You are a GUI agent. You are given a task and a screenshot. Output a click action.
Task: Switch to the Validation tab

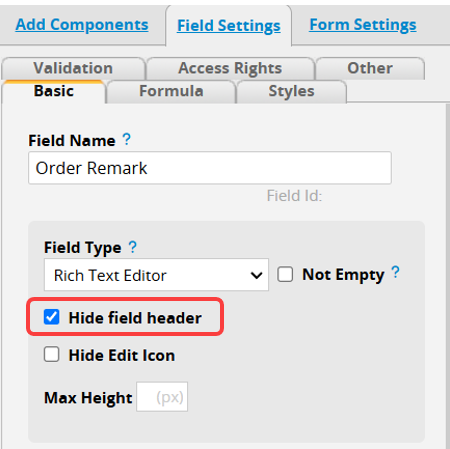coord(73,68)
